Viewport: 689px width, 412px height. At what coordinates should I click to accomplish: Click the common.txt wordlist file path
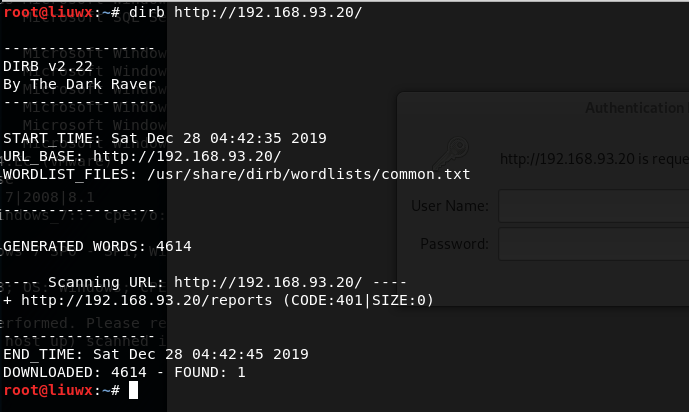(x=309, y=174)
